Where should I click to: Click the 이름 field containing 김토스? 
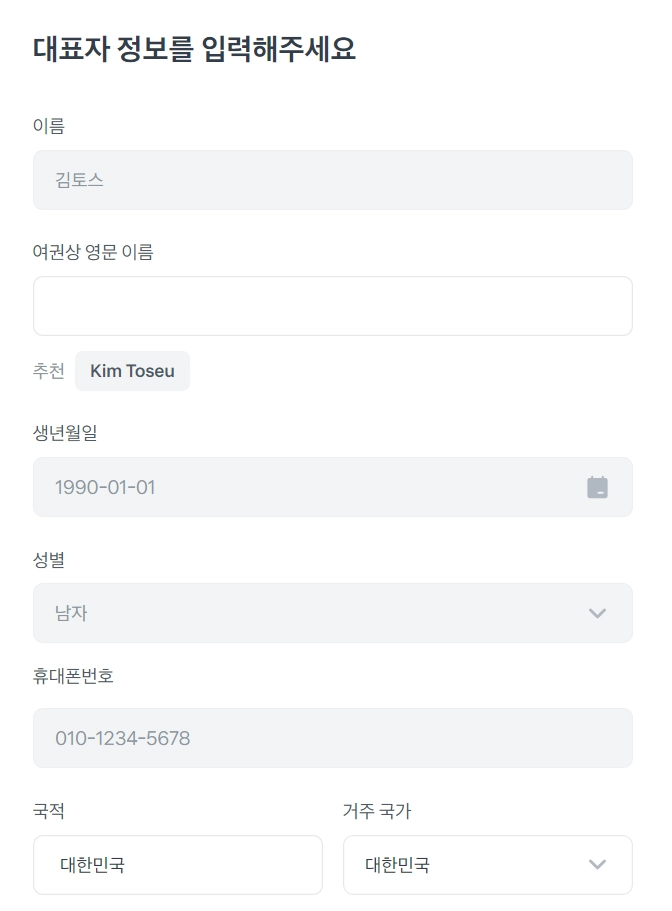point(332,180)
